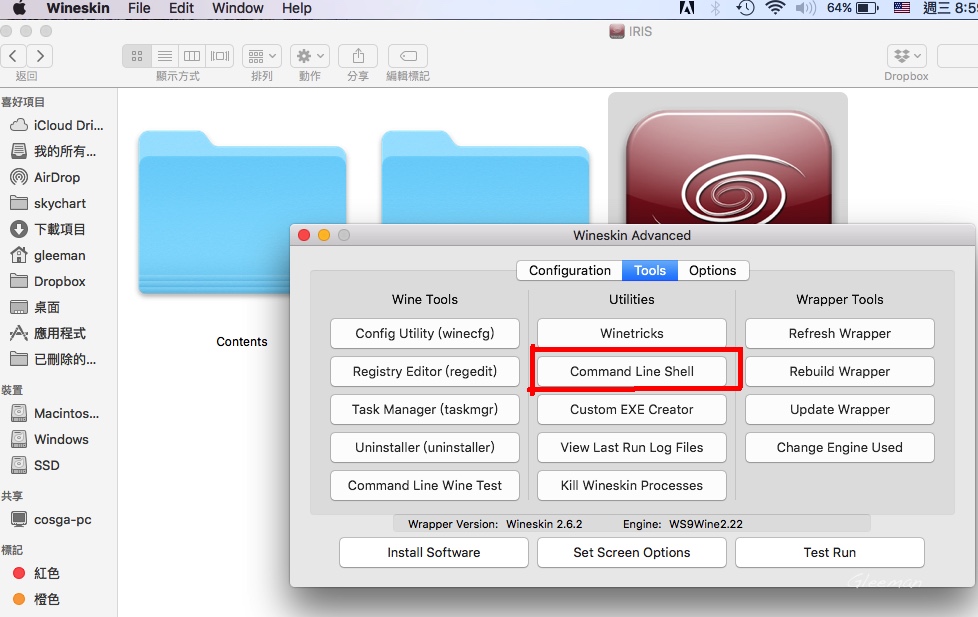Run Command Line Wine Test

(x=425, y=486)
